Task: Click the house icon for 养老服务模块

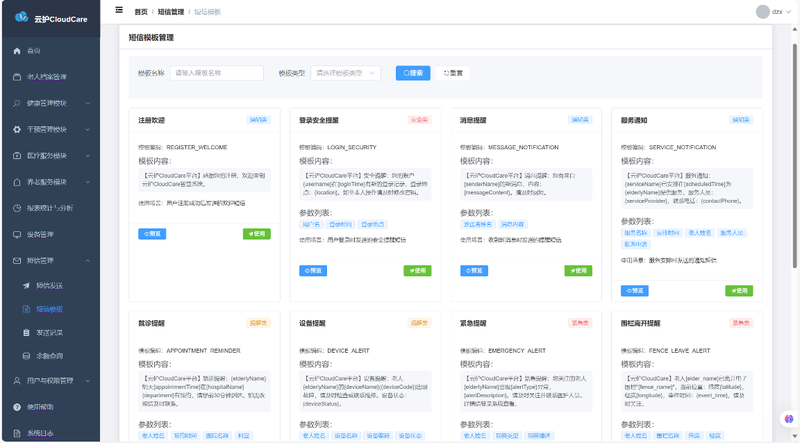Action: click(x=17, y=182)
